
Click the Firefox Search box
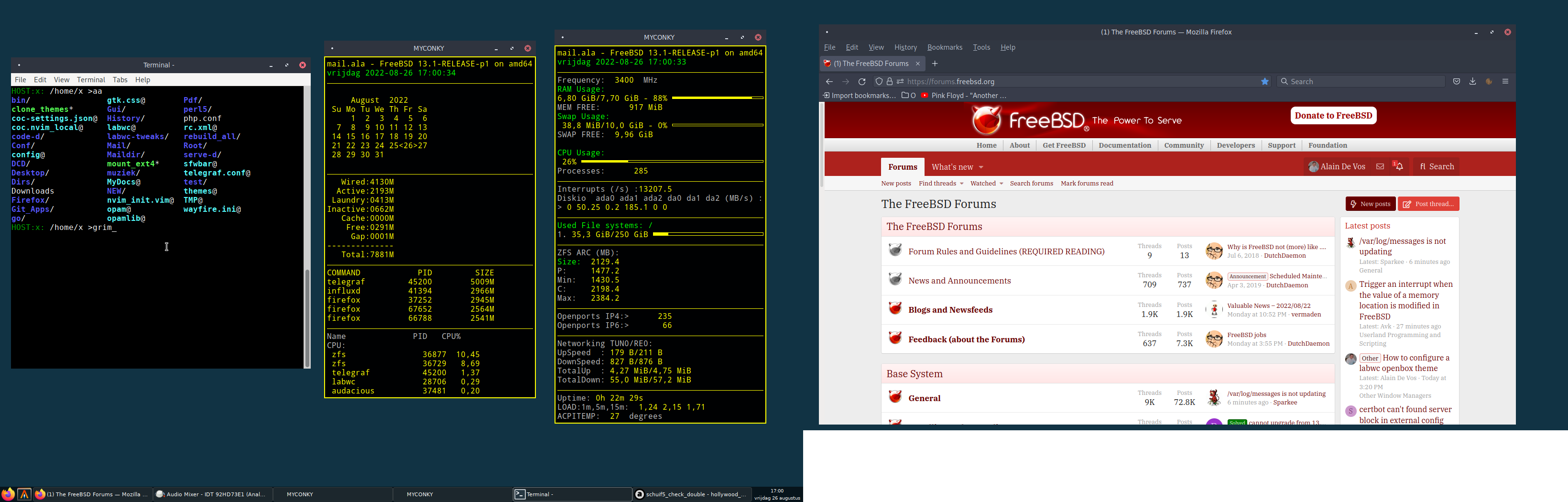coord(1361,82)
